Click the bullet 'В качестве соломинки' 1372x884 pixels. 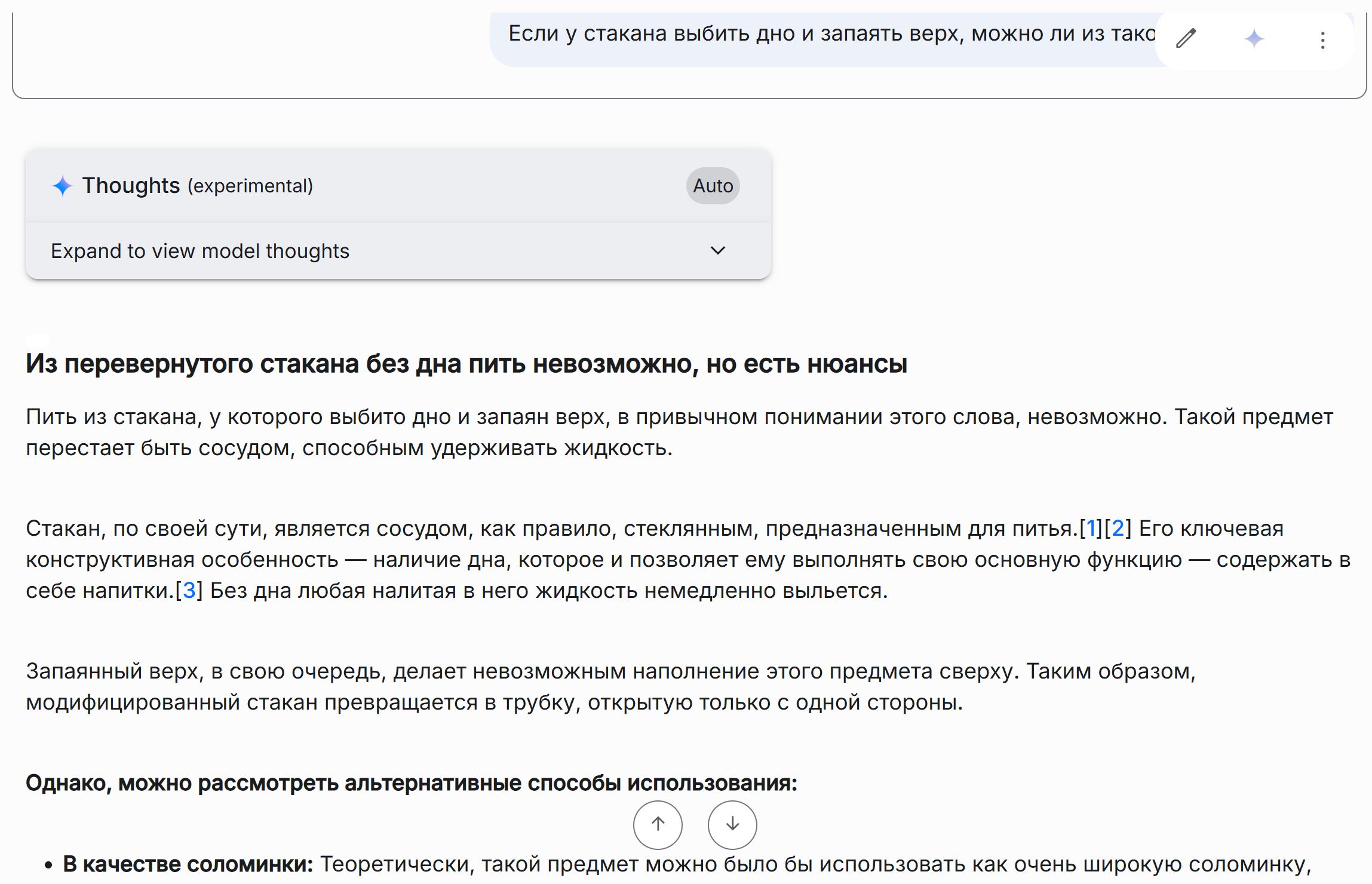tap(188, 864)
